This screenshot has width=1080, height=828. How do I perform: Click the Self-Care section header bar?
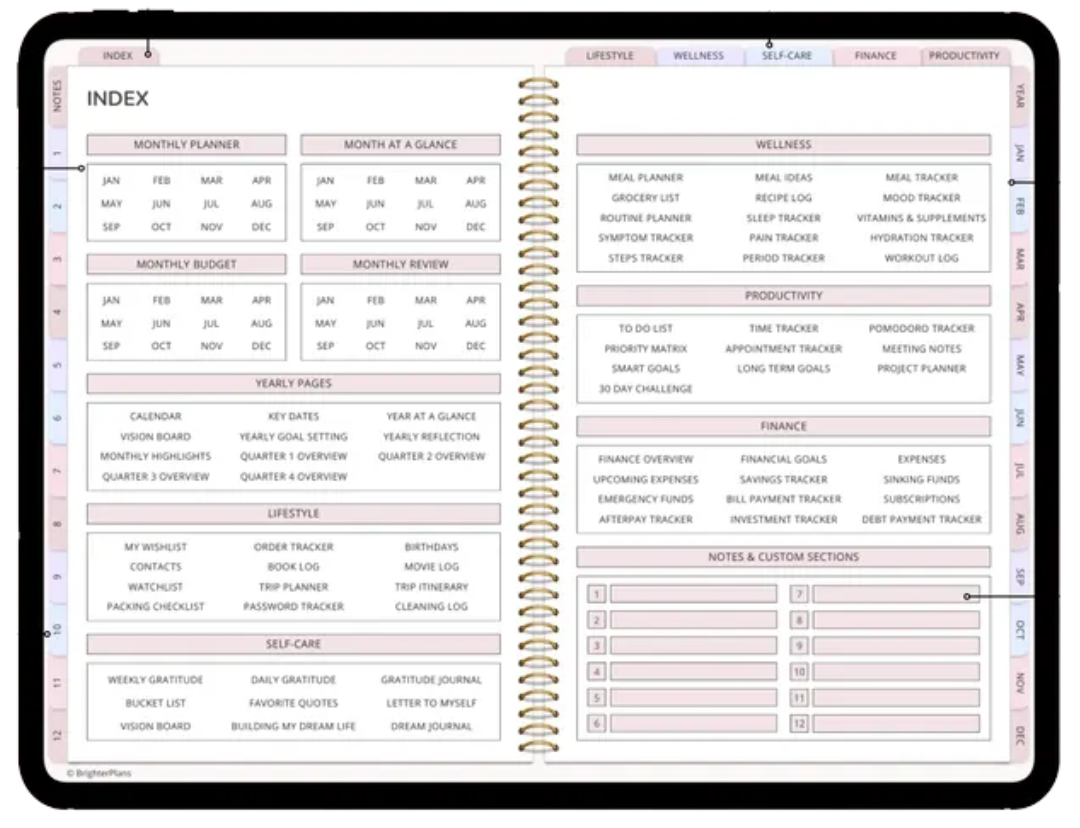(293, 645)
